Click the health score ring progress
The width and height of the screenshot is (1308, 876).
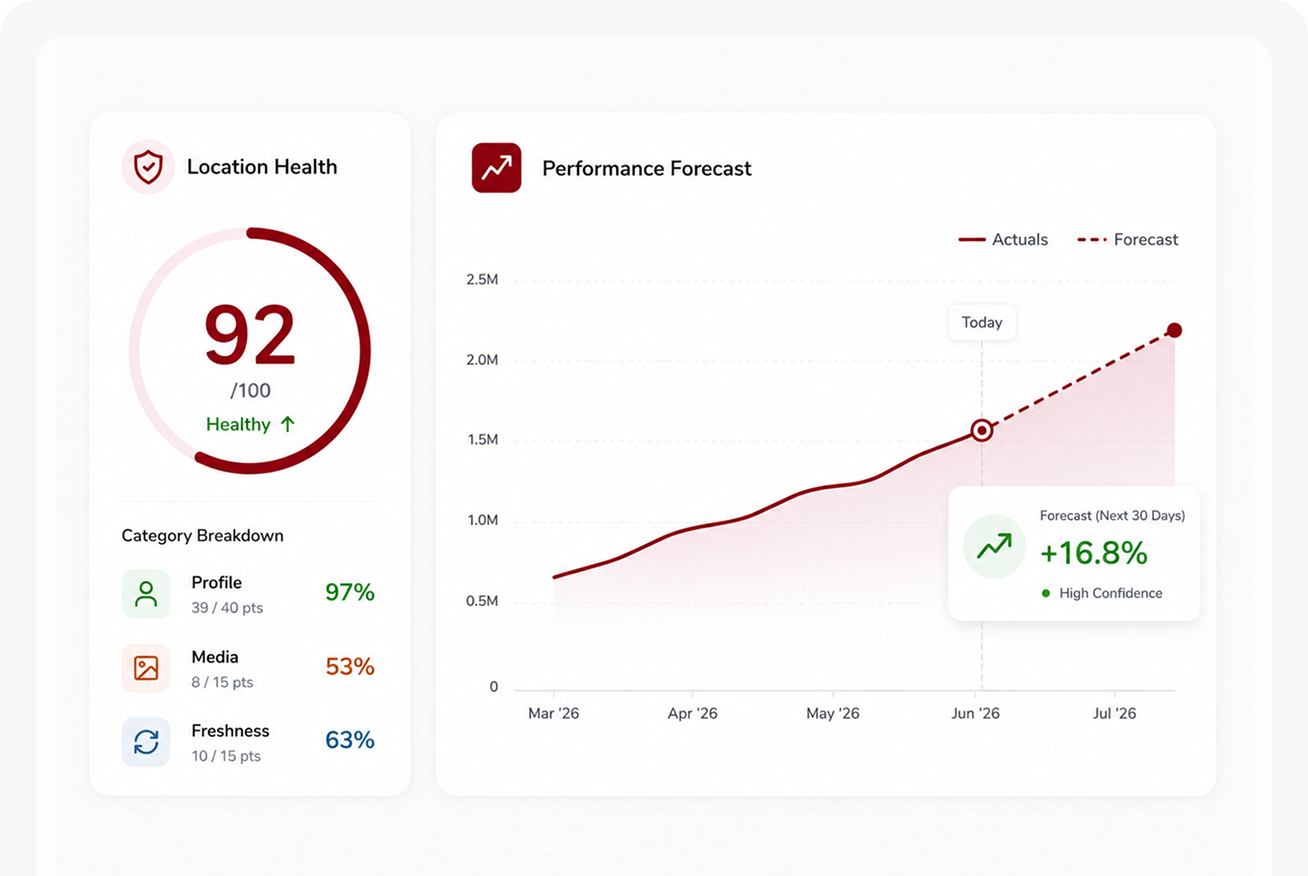(250, 350)
